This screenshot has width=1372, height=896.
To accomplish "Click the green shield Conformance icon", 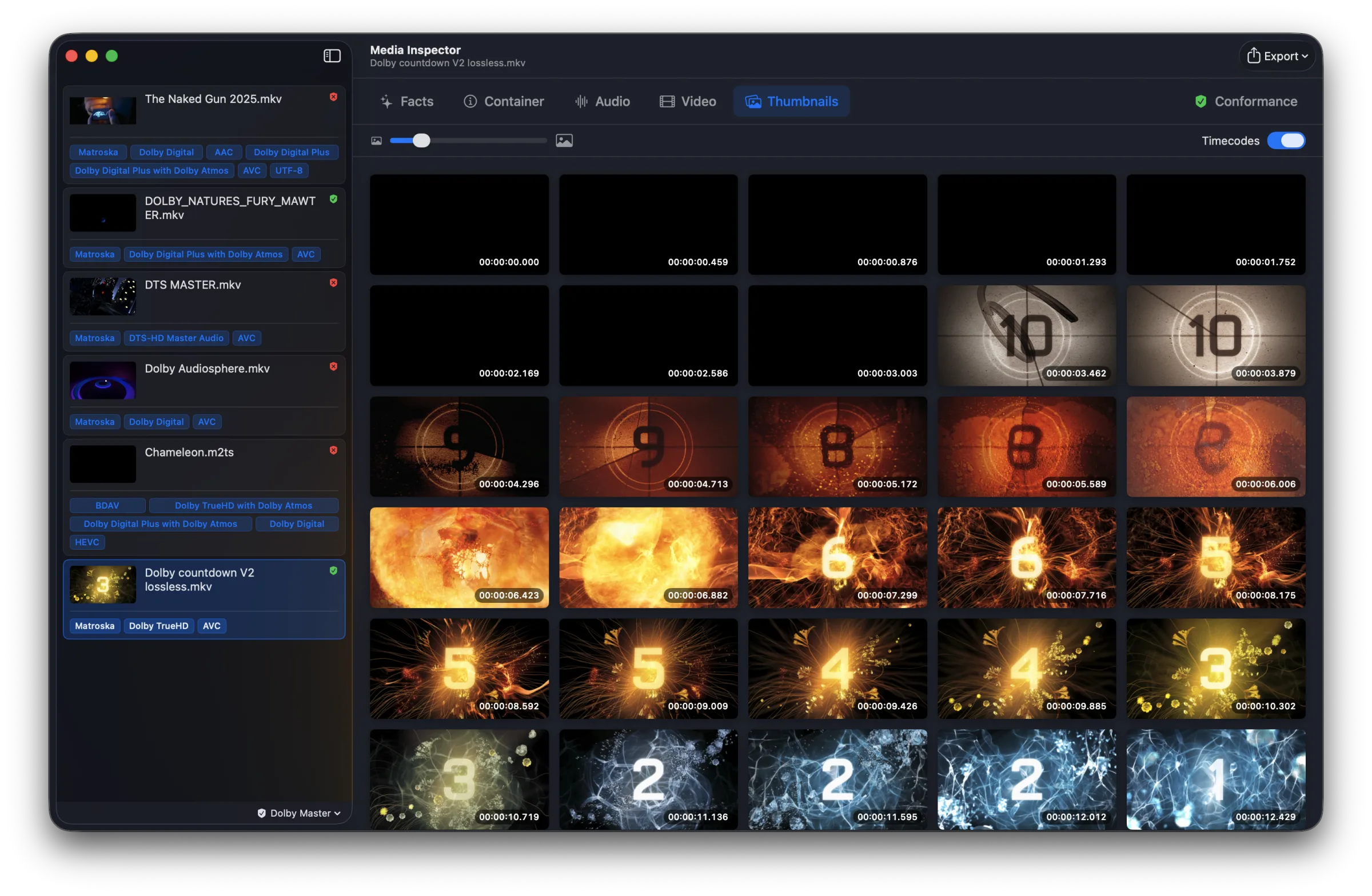I will [1201, 101].
